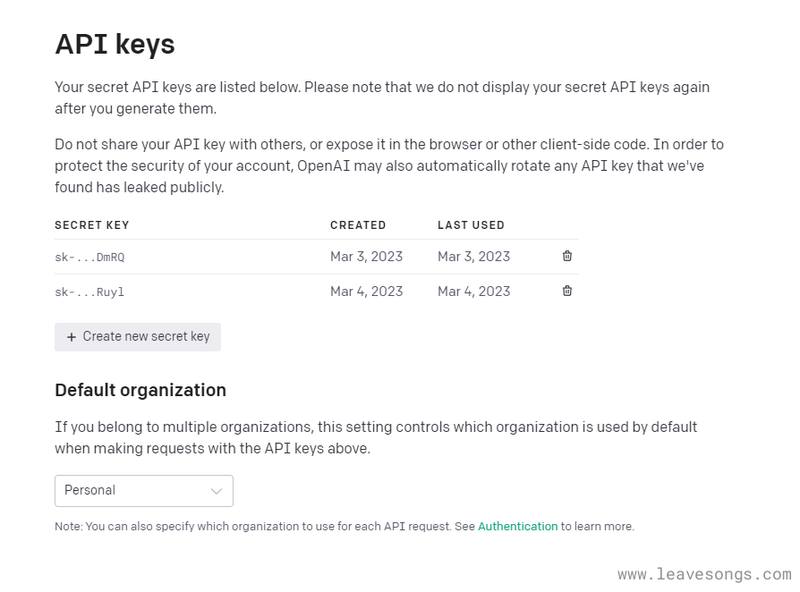
Task: Click the plus icon on the create key button
Action: [x=71, y=337]
